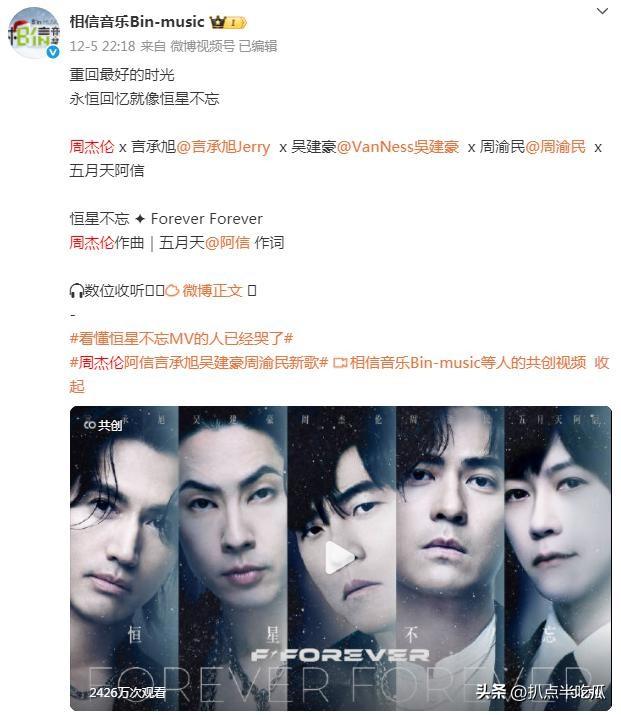
Task: Click the blue verified badge on avatar
Action: [x=53, y=52]
